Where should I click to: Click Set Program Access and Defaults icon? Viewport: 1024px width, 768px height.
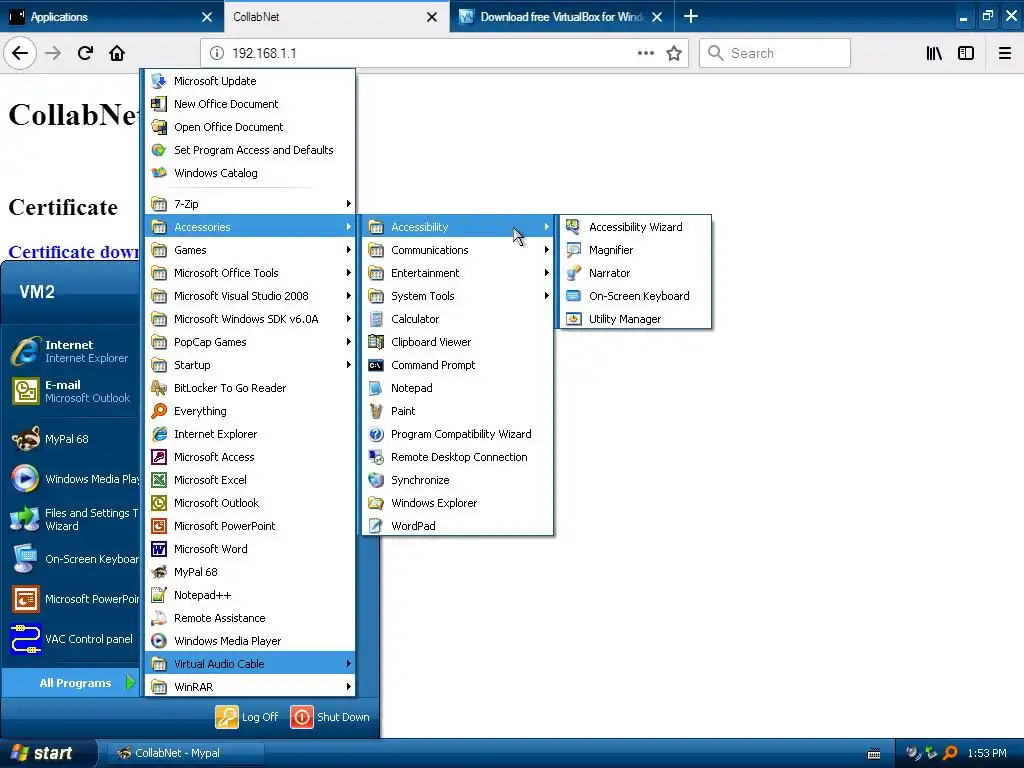pos(159,150)
